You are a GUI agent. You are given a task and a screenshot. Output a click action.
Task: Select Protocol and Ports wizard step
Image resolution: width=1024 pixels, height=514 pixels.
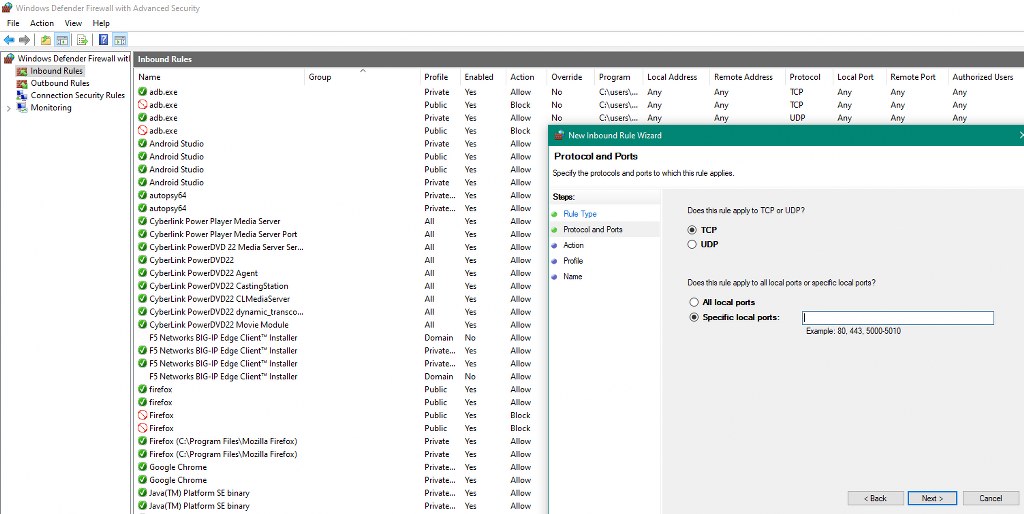point(593,229)
